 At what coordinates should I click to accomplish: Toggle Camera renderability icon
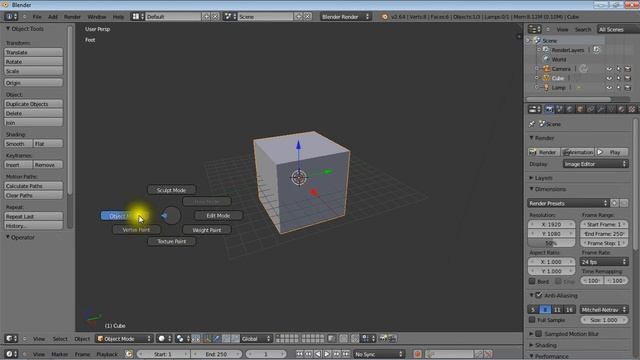pyautogui.click(x=628, y=69)
